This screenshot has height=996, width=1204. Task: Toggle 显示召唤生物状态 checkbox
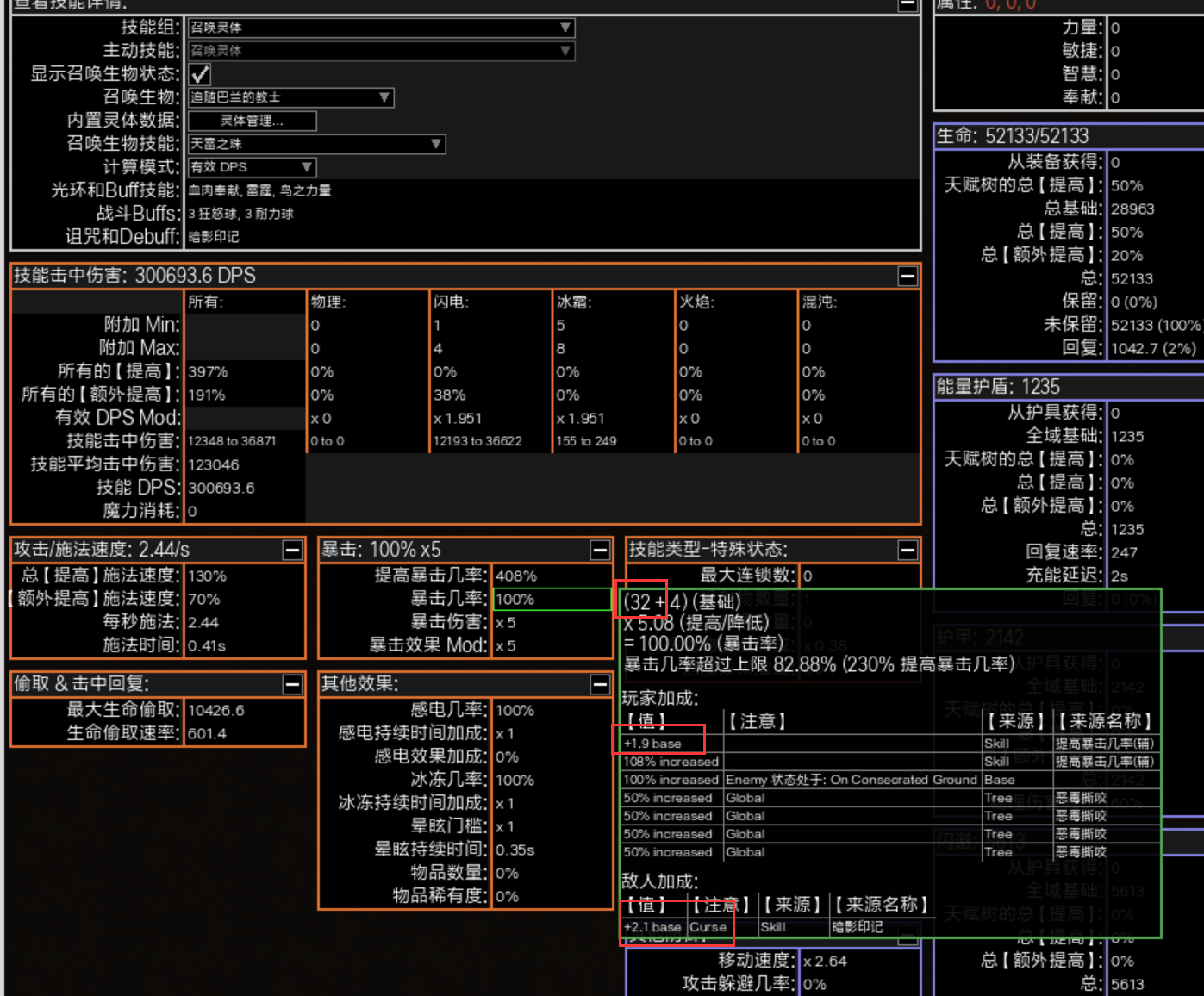pyautogui.click(x=200, y=74)
